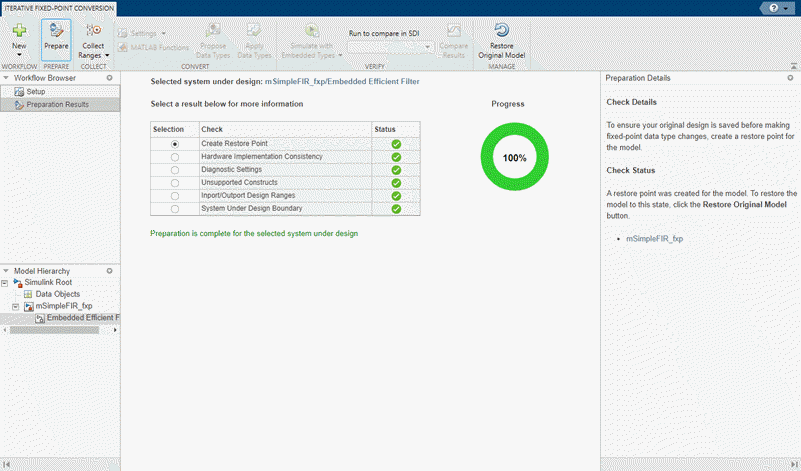Click the Preparation Results item icon

(19, 105)
